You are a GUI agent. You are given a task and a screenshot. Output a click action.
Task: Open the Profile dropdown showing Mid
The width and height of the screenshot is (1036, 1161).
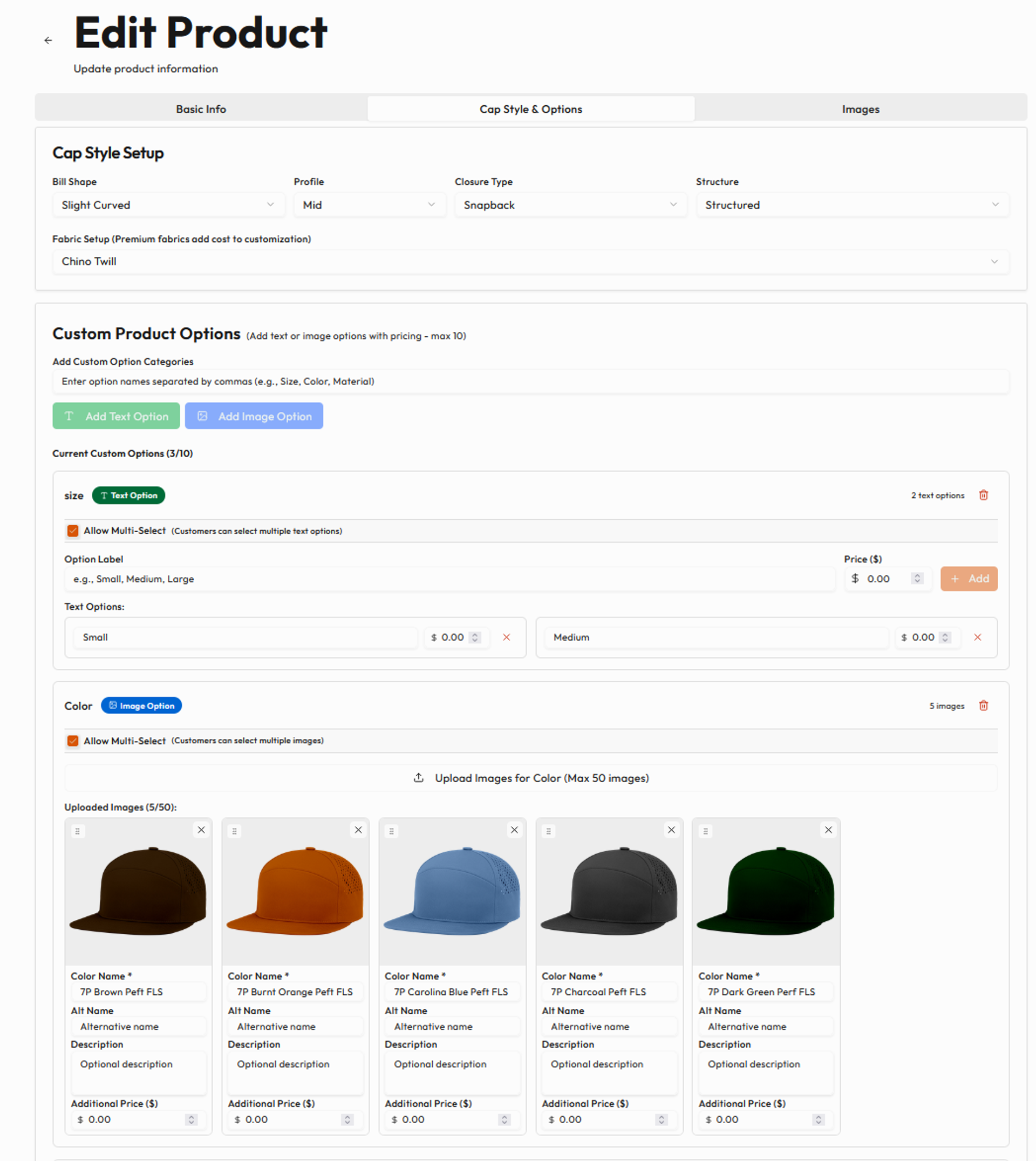370,205
